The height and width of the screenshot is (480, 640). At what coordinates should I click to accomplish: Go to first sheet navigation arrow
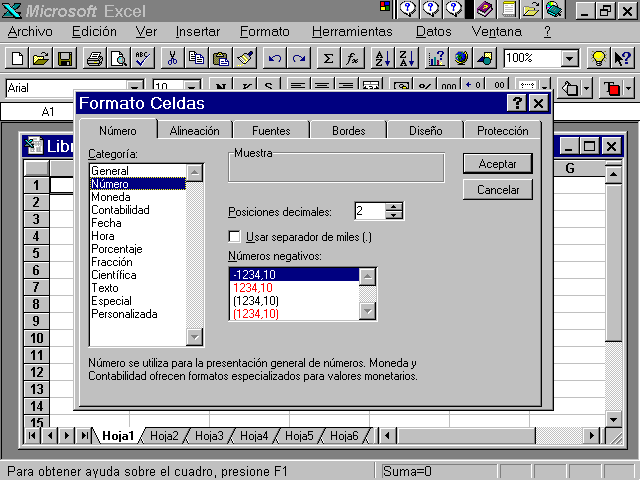tap(32, 436)
